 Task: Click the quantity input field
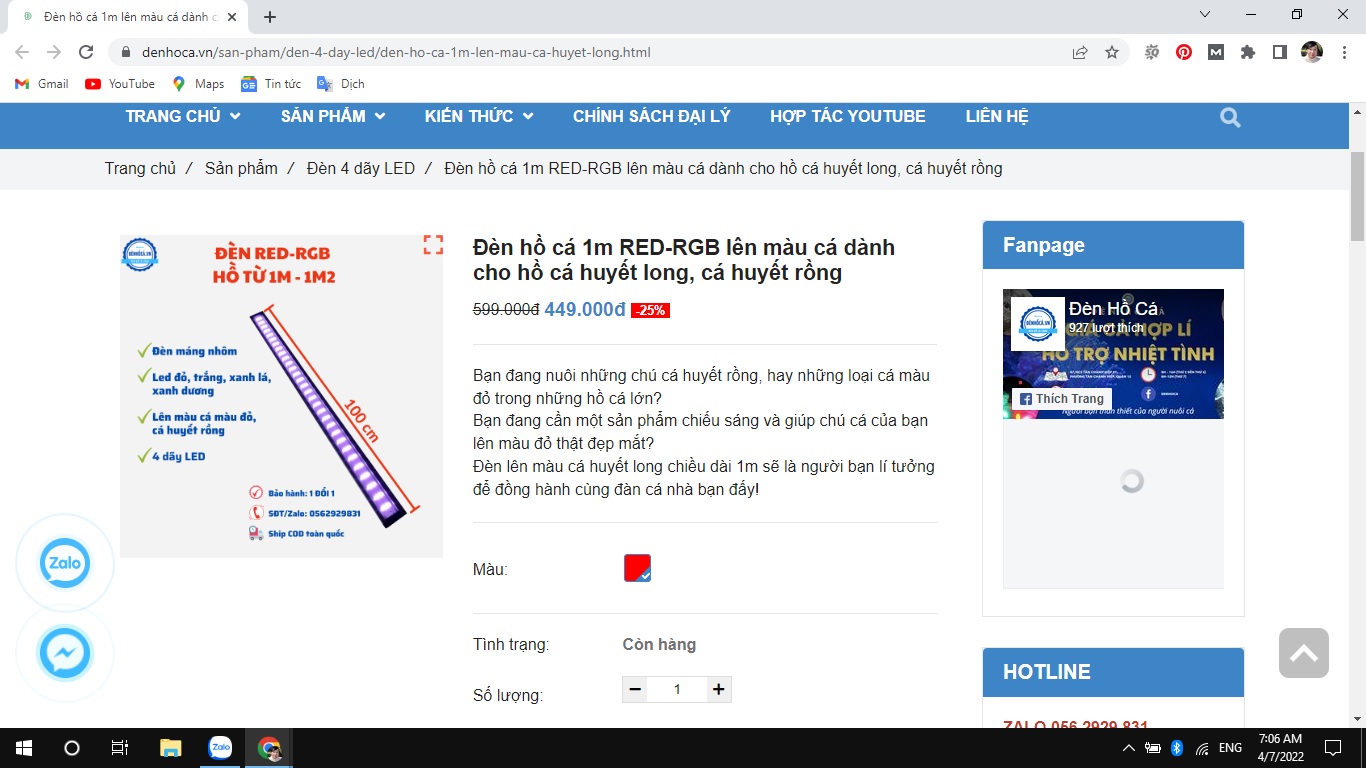[677, 689]
